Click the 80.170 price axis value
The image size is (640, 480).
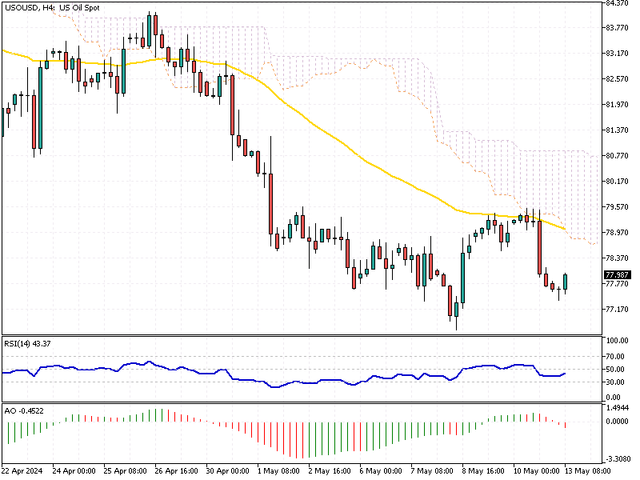(617, 181)
